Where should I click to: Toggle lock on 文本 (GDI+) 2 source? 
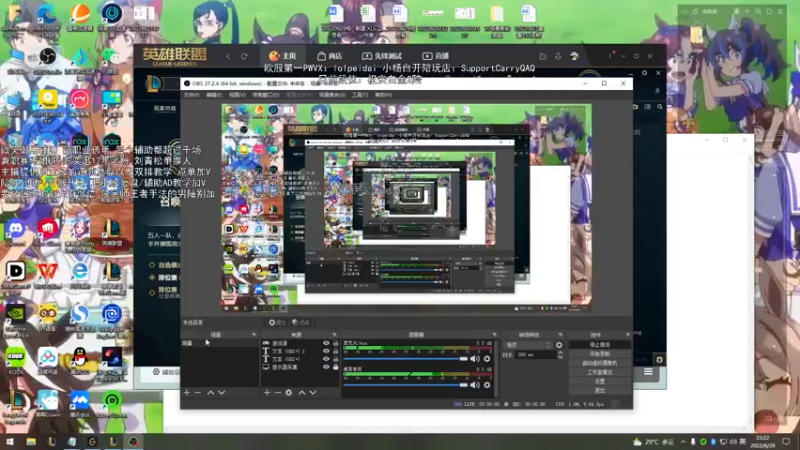335,351
